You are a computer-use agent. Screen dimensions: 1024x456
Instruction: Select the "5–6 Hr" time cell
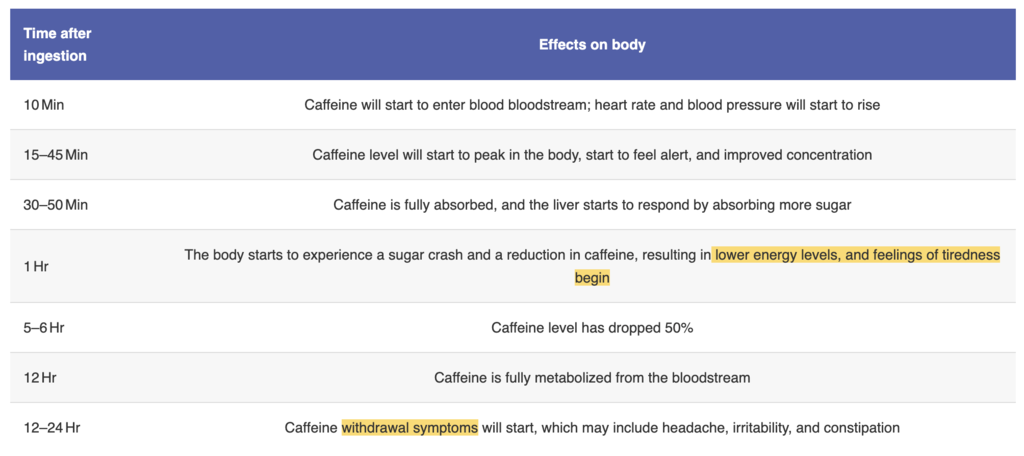tap(46, 328)
